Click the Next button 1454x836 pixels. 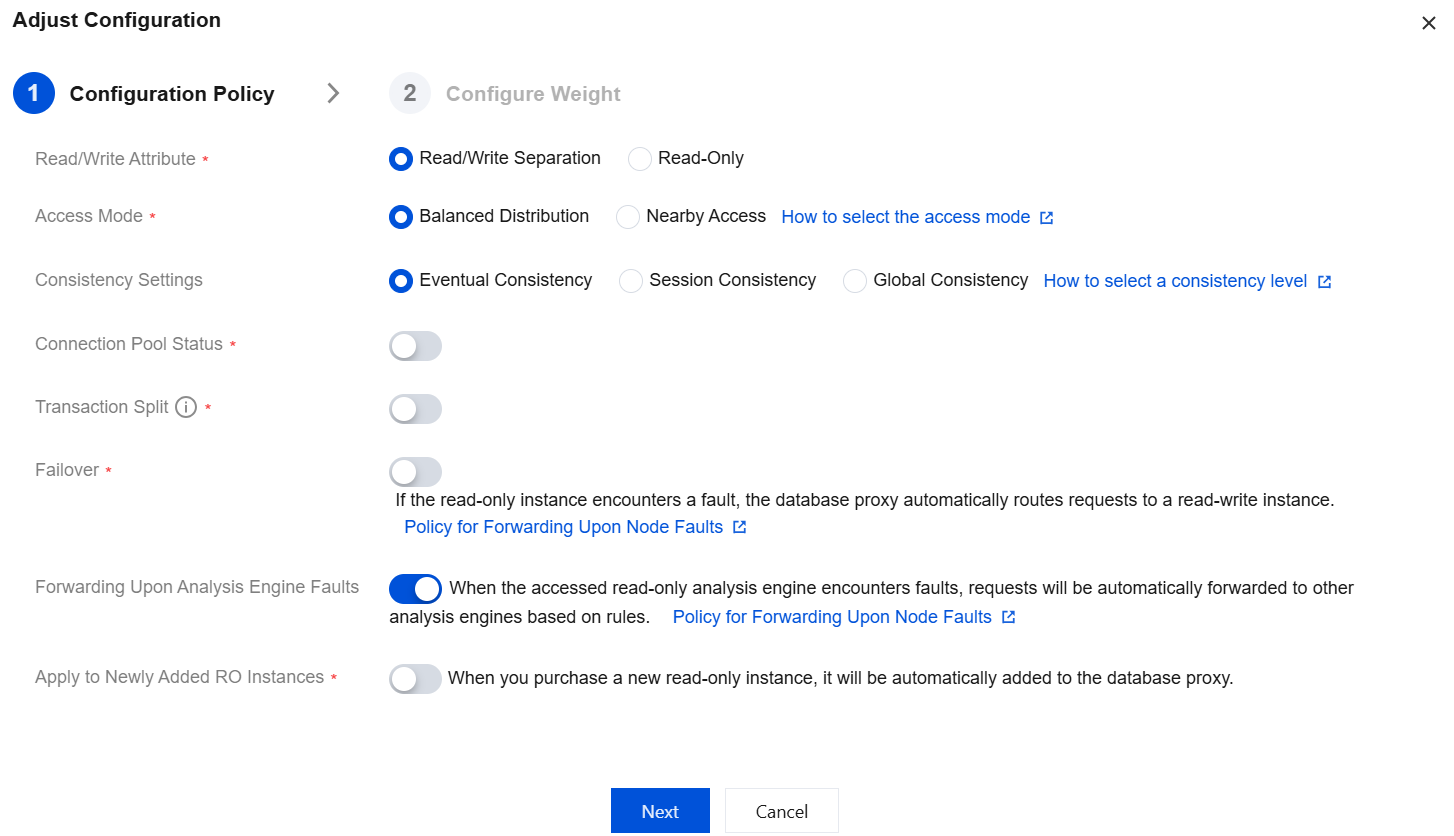660,811
